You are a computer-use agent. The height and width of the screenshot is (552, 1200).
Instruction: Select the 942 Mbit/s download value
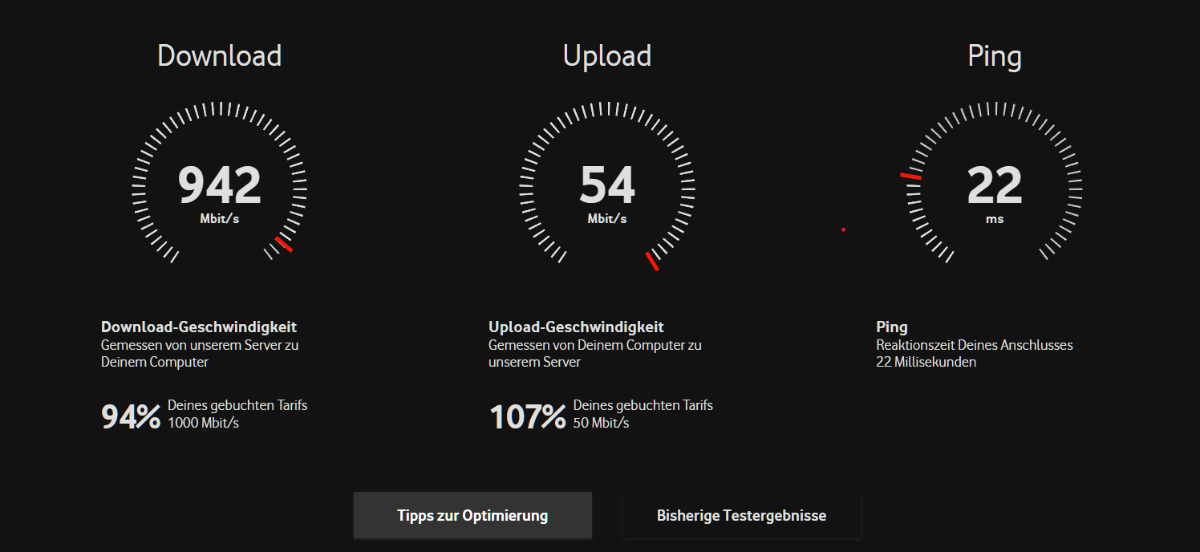point(220,193)
